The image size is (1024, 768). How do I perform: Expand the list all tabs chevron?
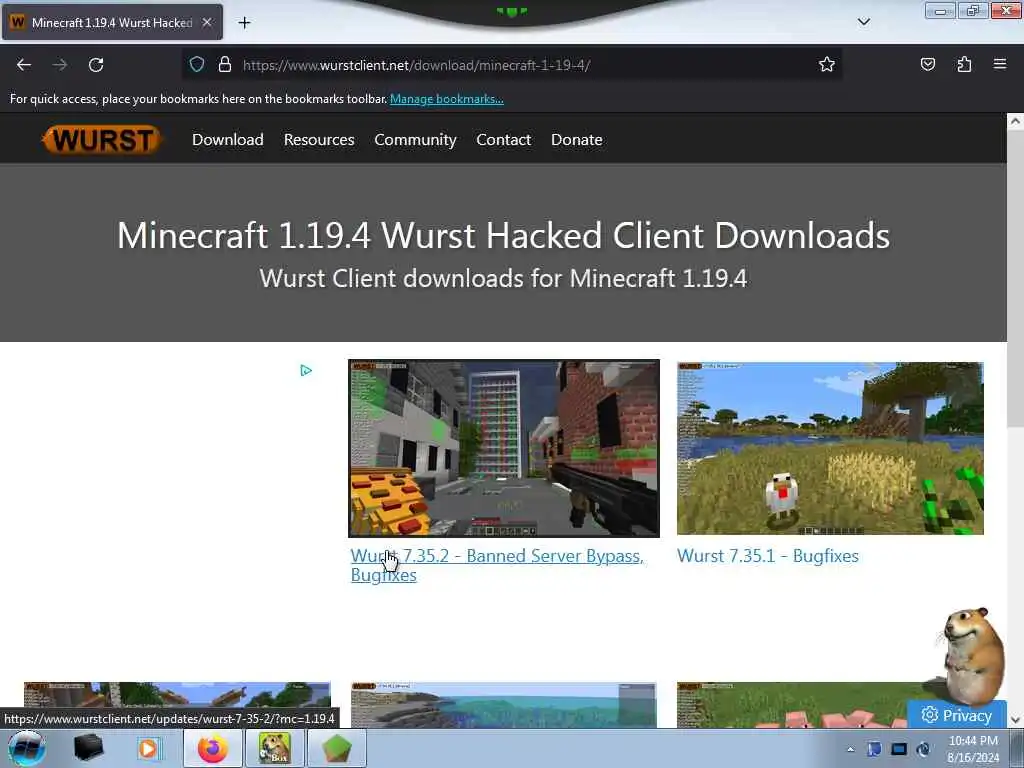point(863,22)
